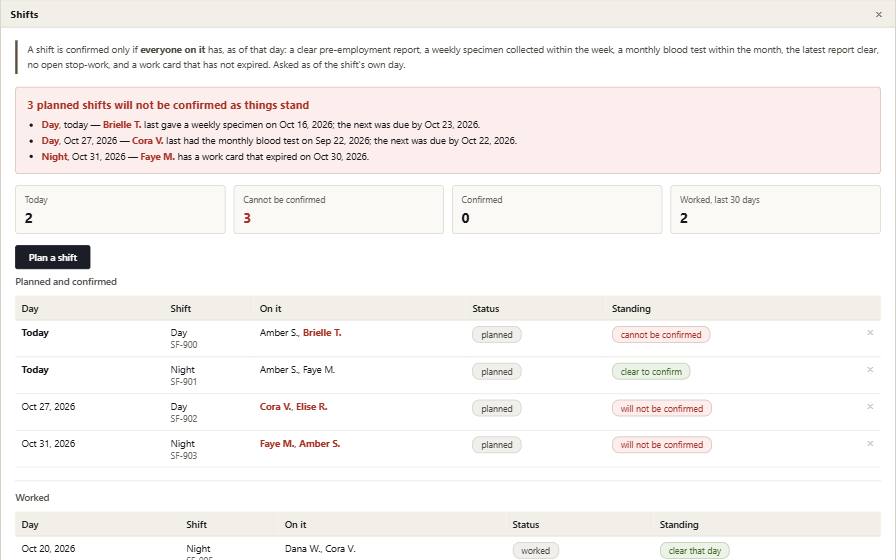Click the planned status of SF-901
The image size is (896, 560).
[497, 371]
